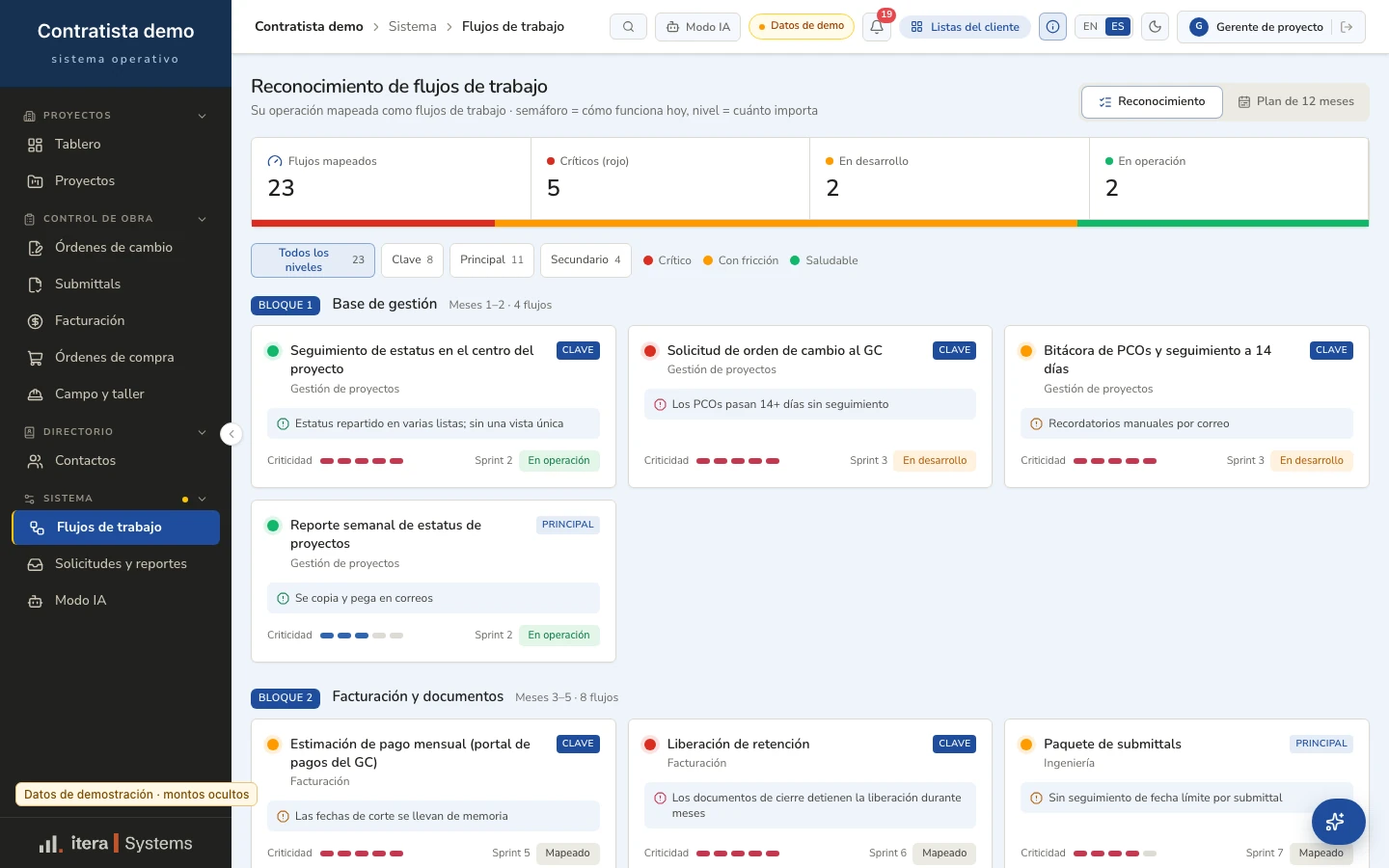Click info icon beside Se copia y pega en correos
The image size is (1389, 868).
point(283,599)
